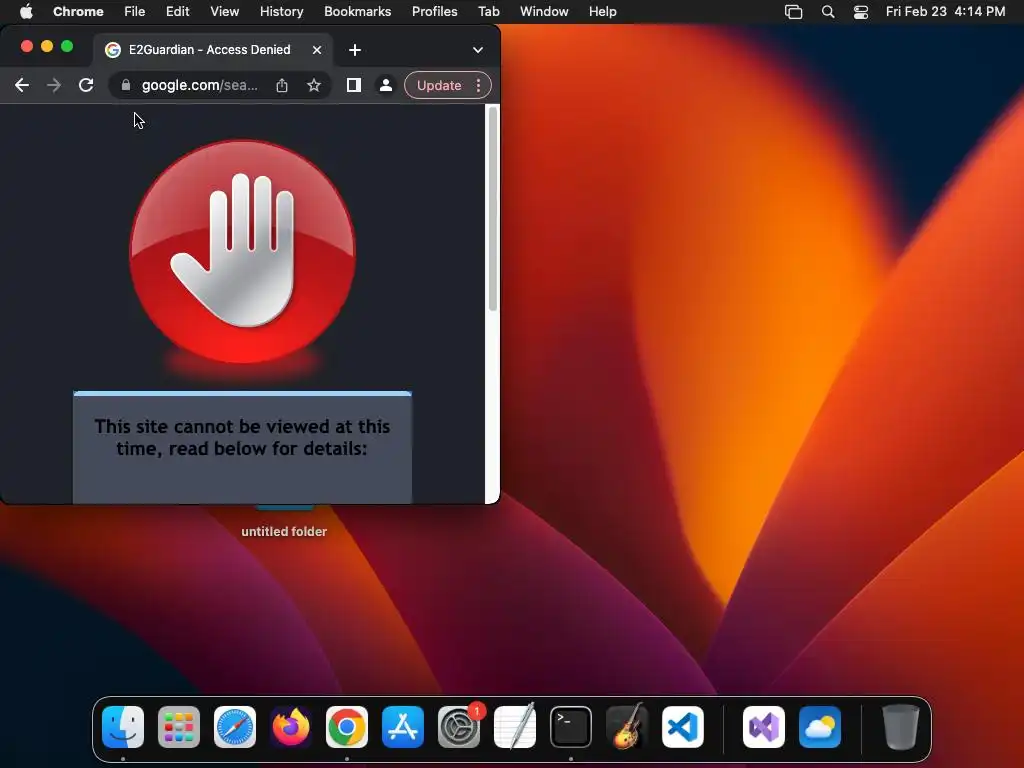Launch Visual Studio Code from the Dock
This screenshot has width=1024, height=768.
(682, 727)
